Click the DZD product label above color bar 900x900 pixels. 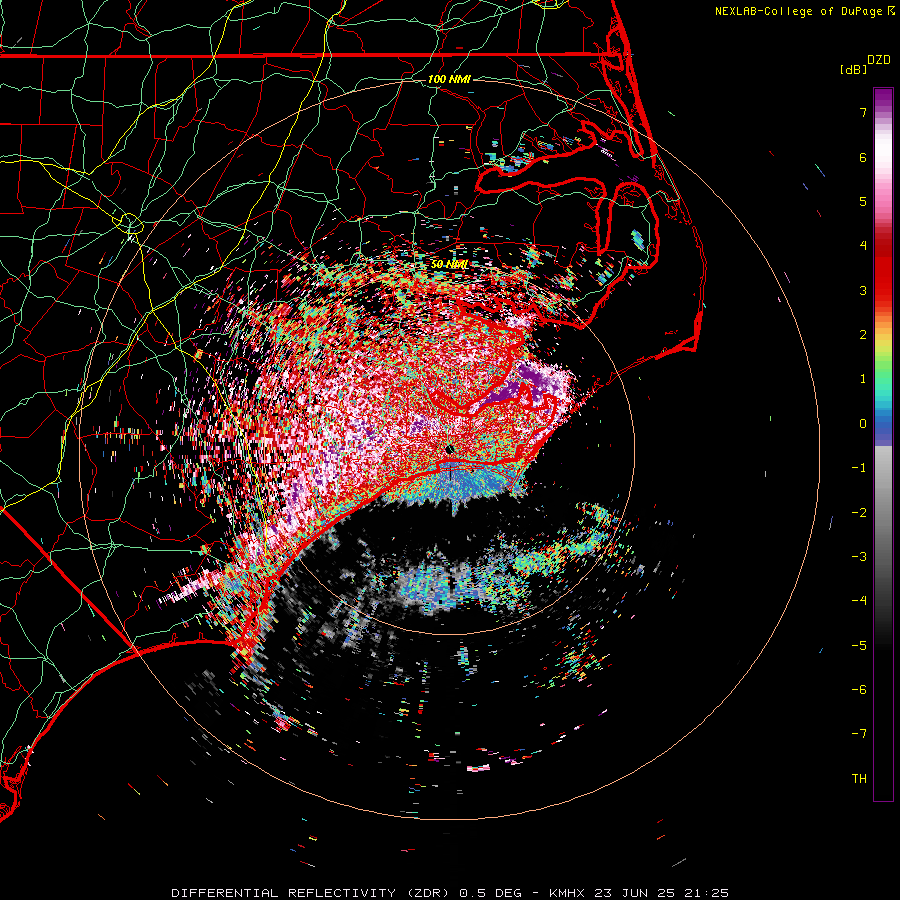[x=879, y=60]
